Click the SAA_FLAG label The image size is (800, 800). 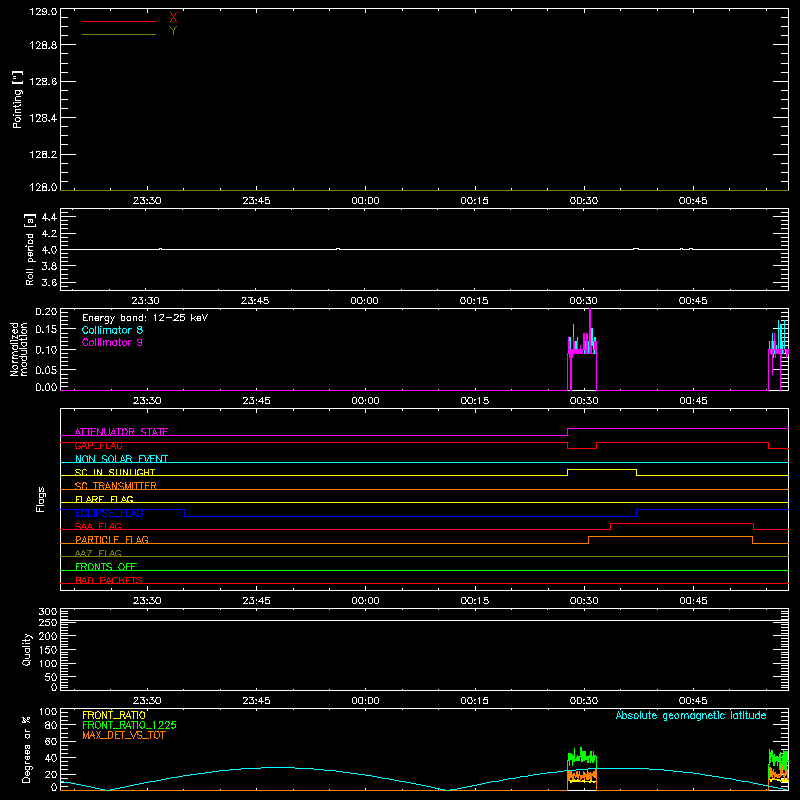click(98, 526)
